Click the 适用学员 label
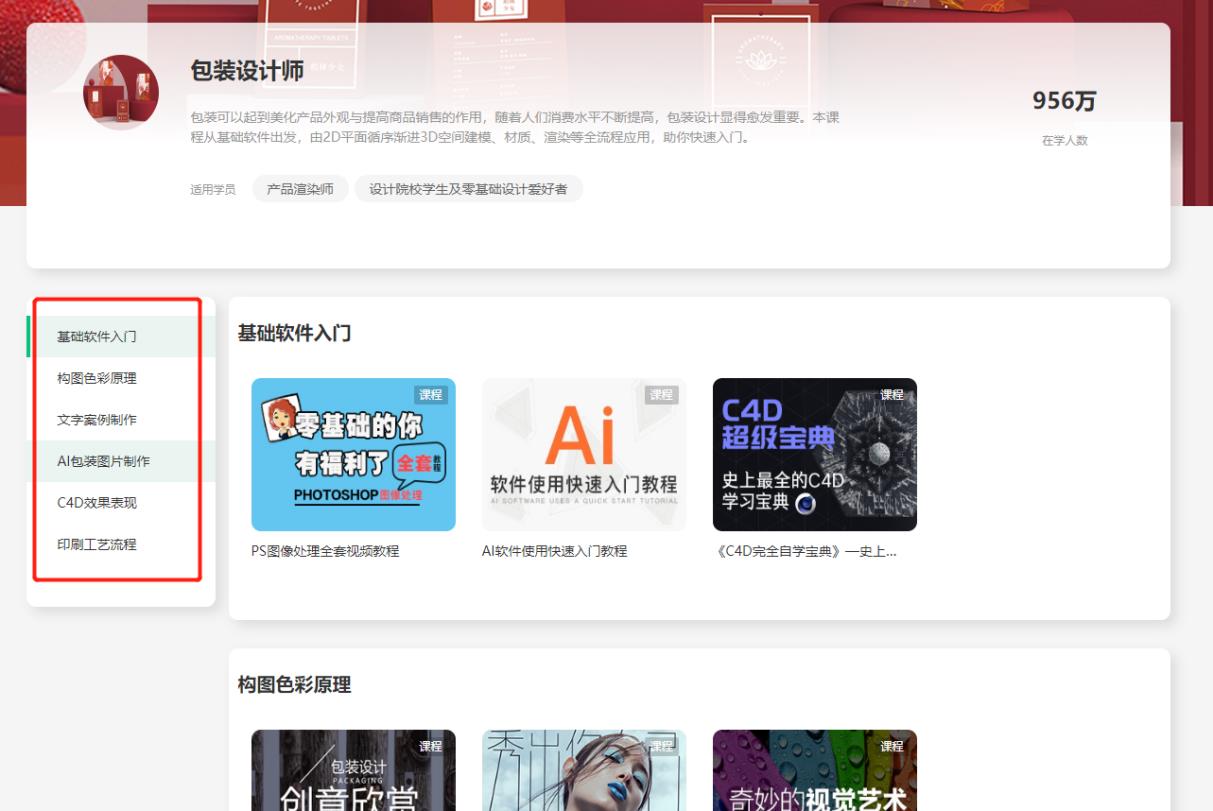The height and width of the screenshot is (811, 1213). [x=213, y=190]
